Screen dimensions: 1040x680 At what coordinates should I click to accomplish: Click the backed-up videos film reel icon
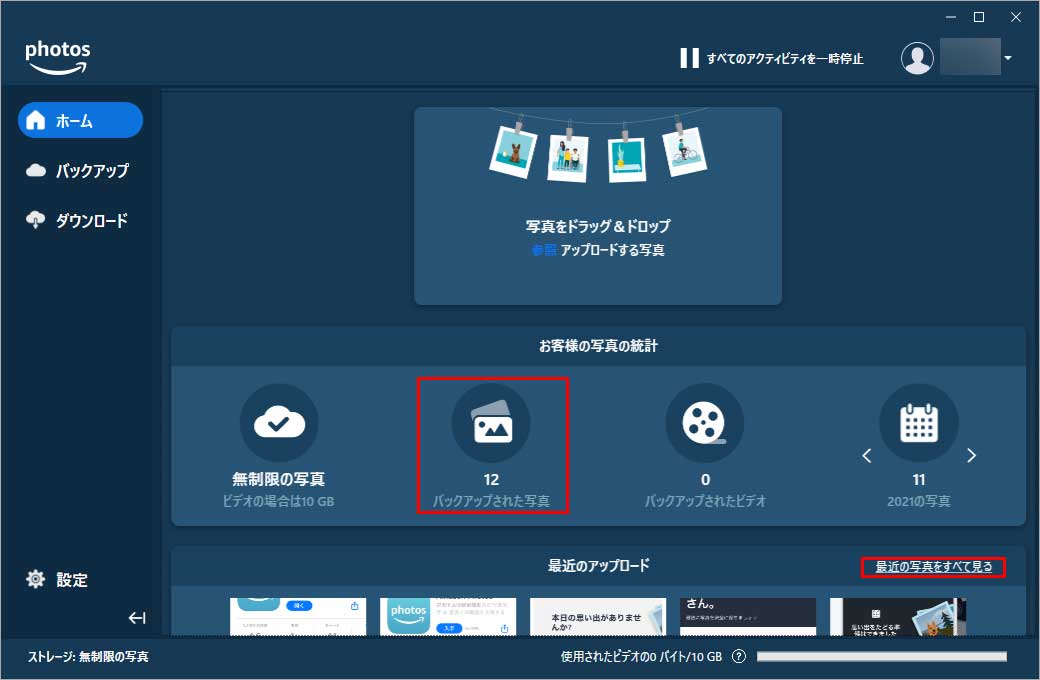coord(704,423)
